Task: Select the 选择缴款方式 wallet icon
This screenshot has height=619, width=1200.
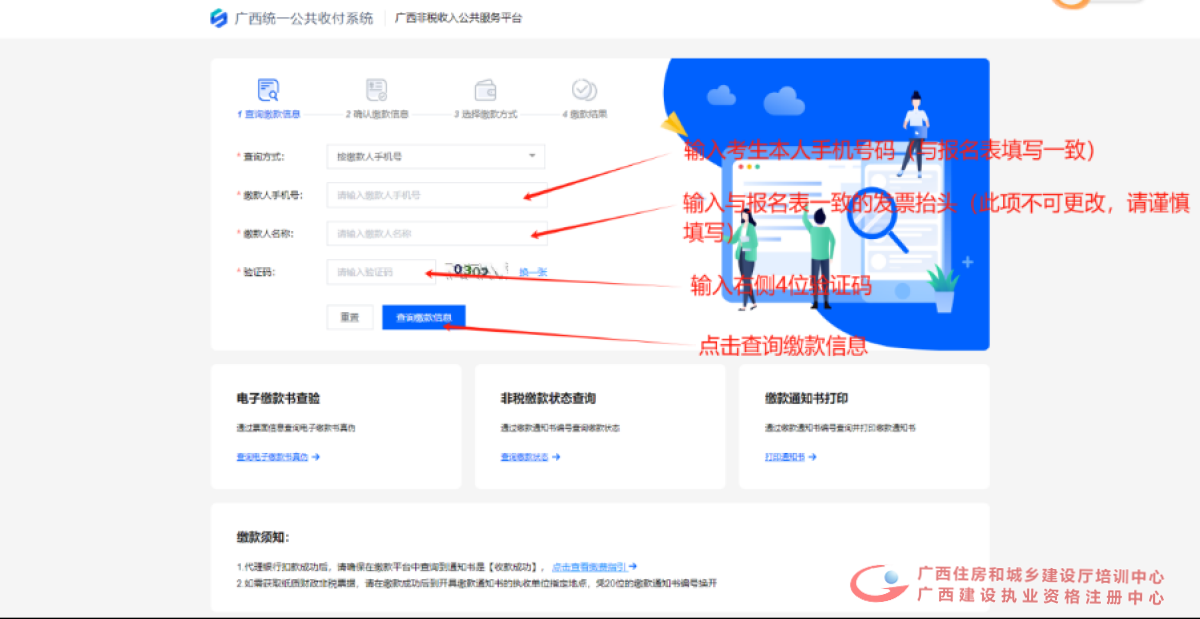Action: tap(485, 90)
